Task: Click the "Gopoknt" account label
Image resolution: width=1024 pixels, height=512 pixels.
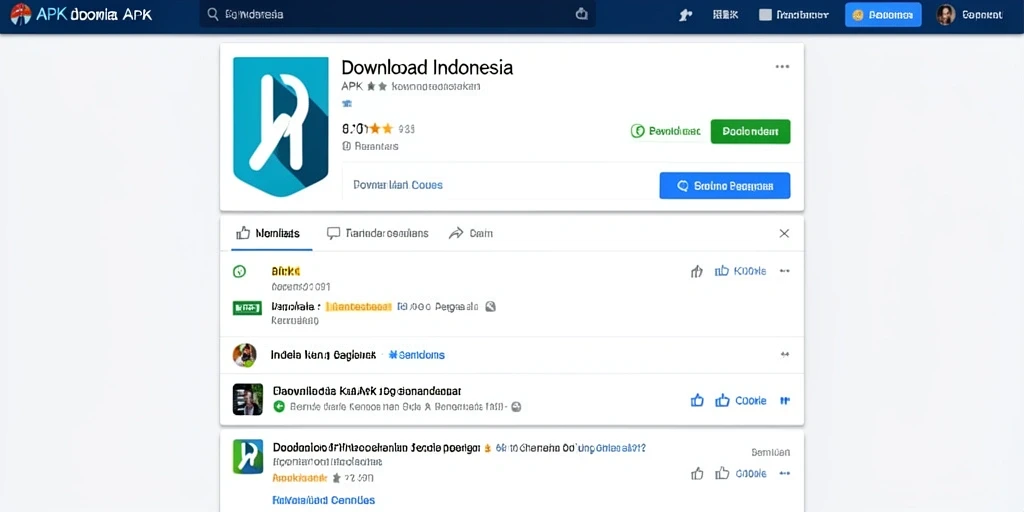Action: (982, 15)
